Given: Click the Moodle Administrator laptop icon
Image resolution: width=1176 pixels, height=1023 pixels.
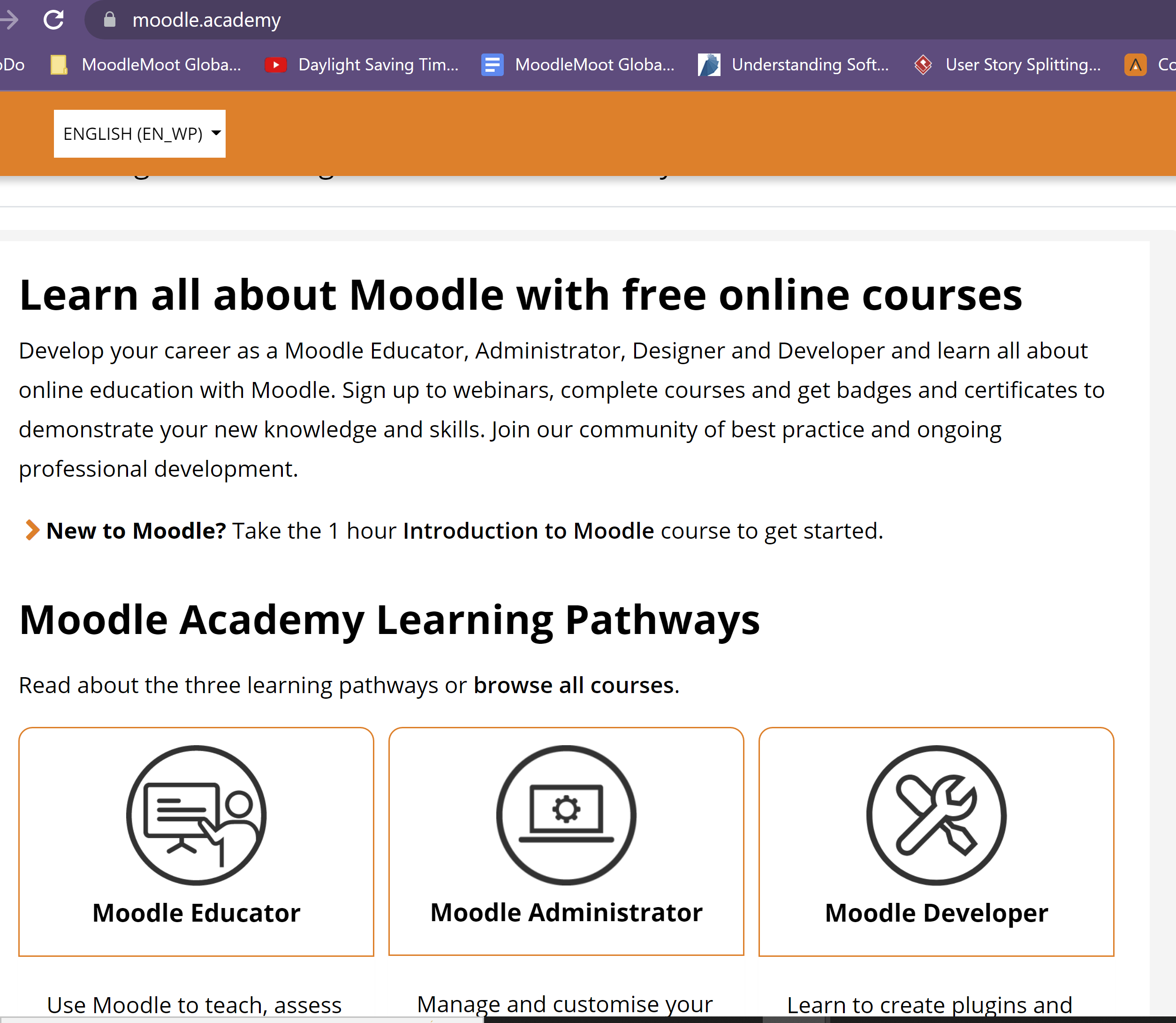Looking at the screenshot, I should click(x=566, y=815).
